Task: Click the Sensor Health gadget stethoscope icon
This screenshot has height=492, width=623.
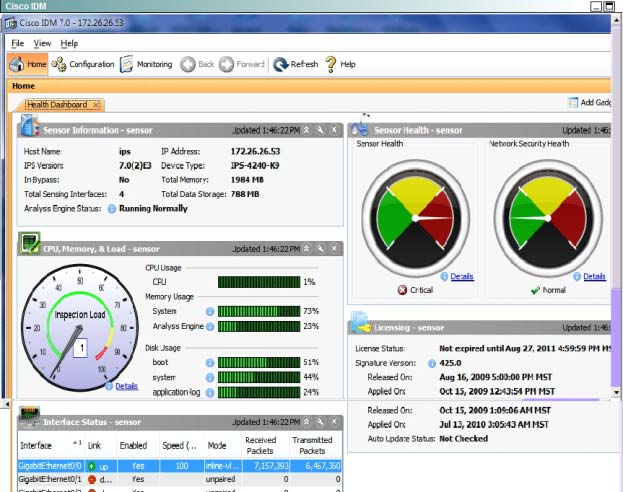Action: point(361,125)
